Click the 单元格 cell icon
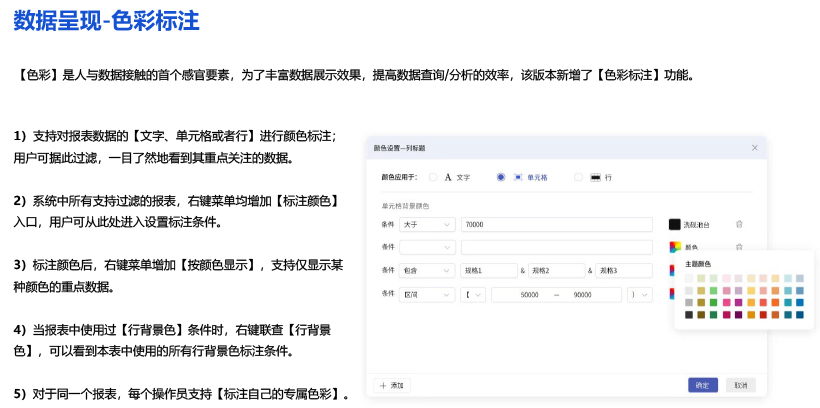Screen dimensions: 820x408 click(x=518, y=177)
